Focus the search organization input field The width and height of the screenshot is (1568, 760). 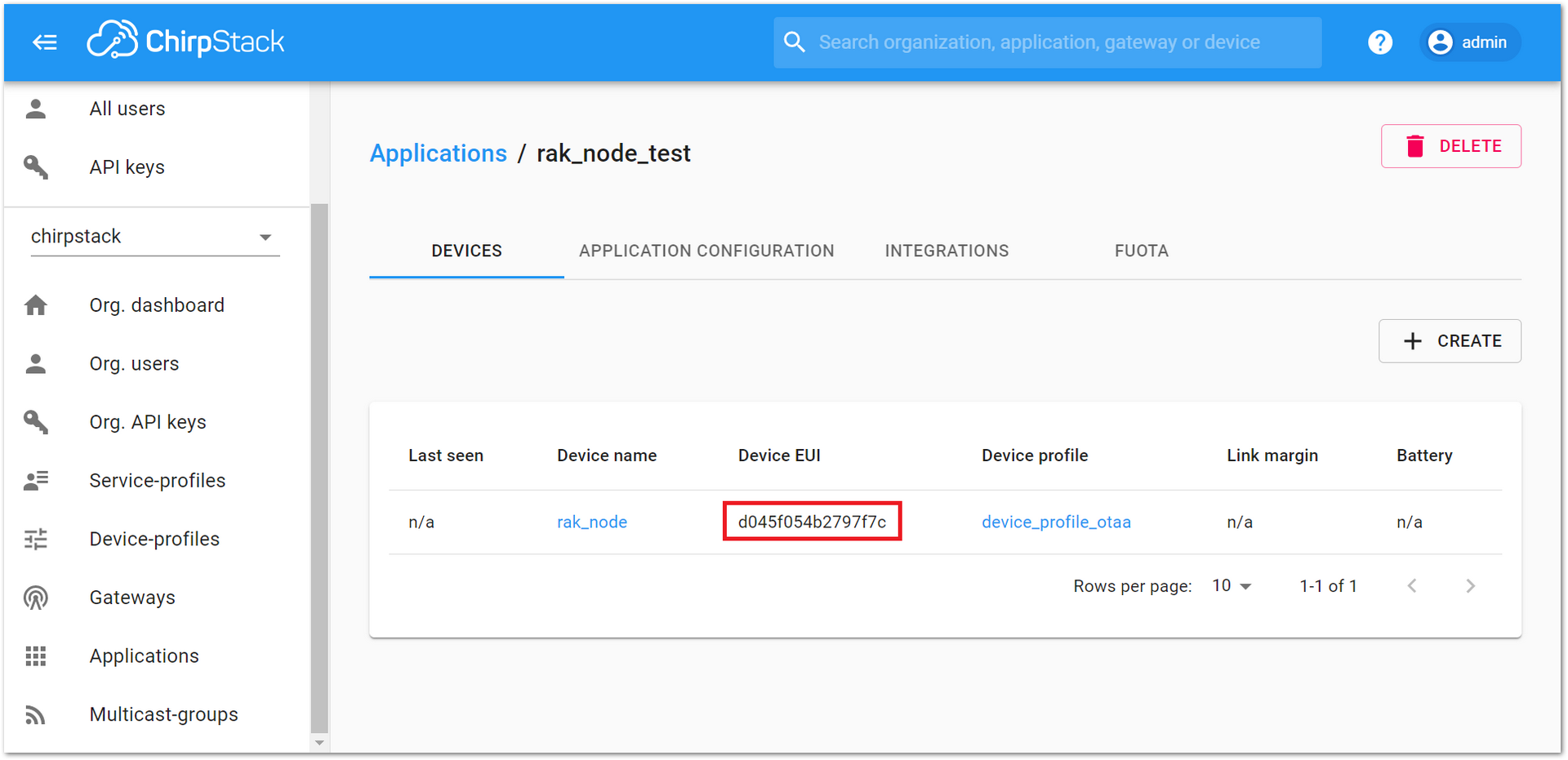pyautogui.click(x=1048, y=42)
